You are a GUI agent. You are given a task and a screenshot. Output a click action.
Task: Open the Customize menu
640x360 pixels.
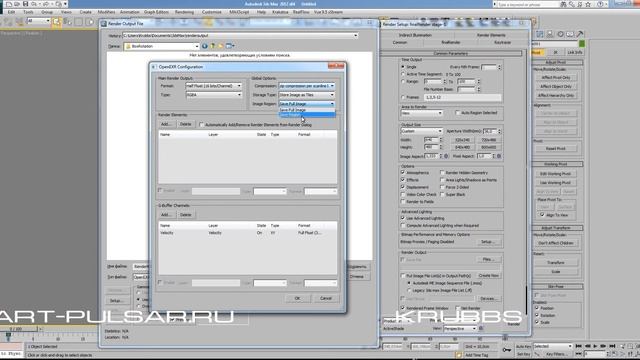tap(211, 12)
